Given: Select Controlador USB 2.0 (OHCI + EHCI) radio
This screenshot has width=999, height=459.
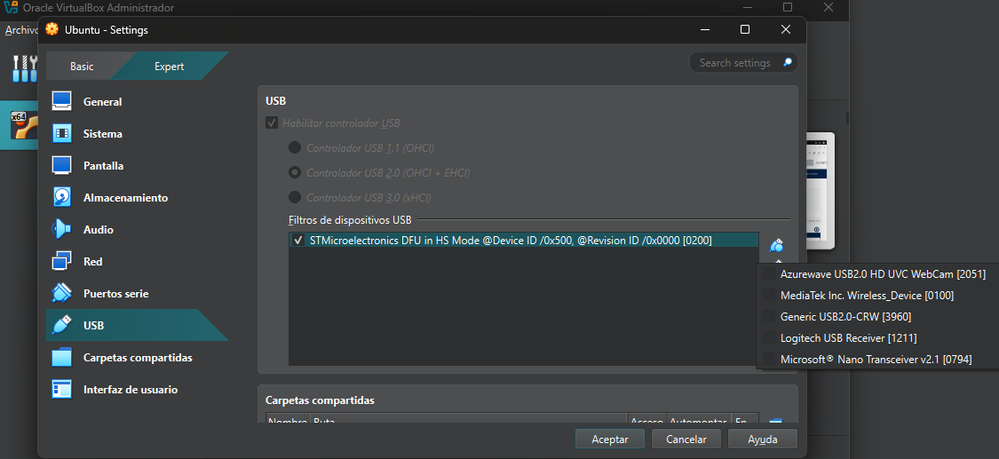Looking at the screenshot, I should click(x=294, y=173).
